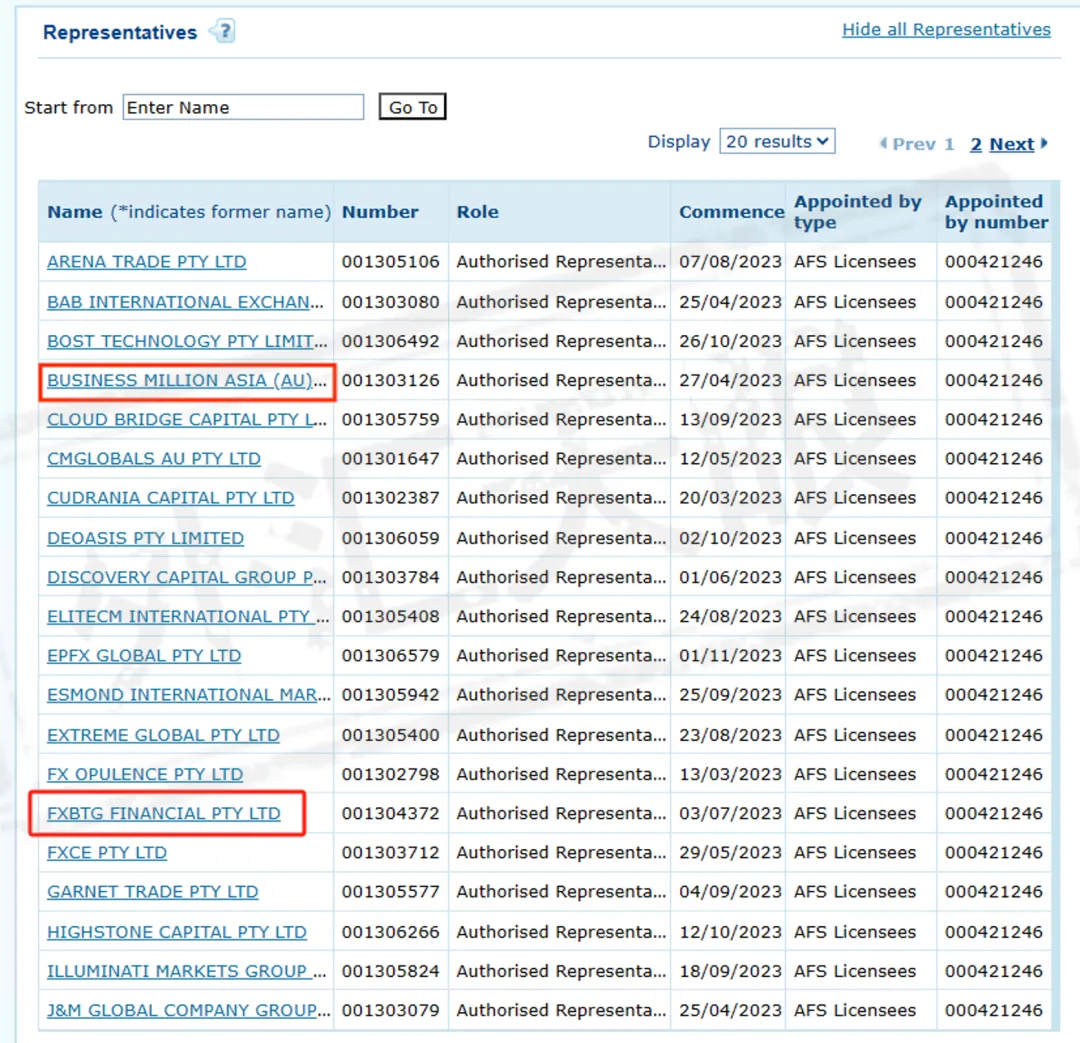Open EPFX GLOBAL PTY LTD link
This screenshot has width=1080, height=1043.
144,656
